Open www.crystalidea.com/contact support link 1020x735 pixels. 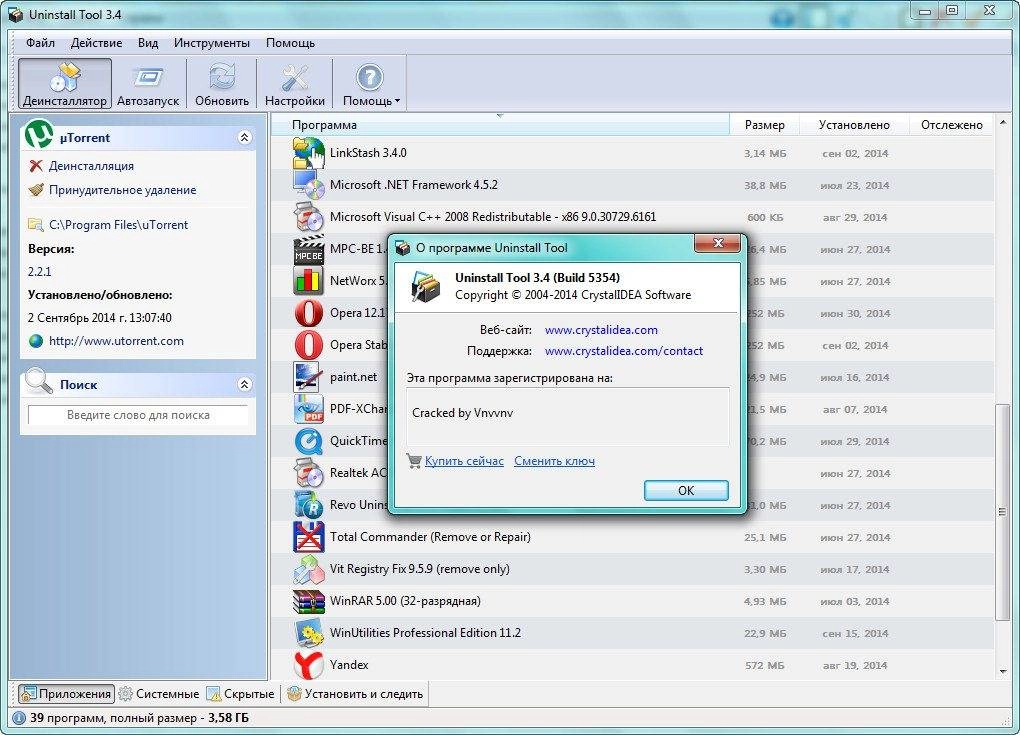point(624,351)
